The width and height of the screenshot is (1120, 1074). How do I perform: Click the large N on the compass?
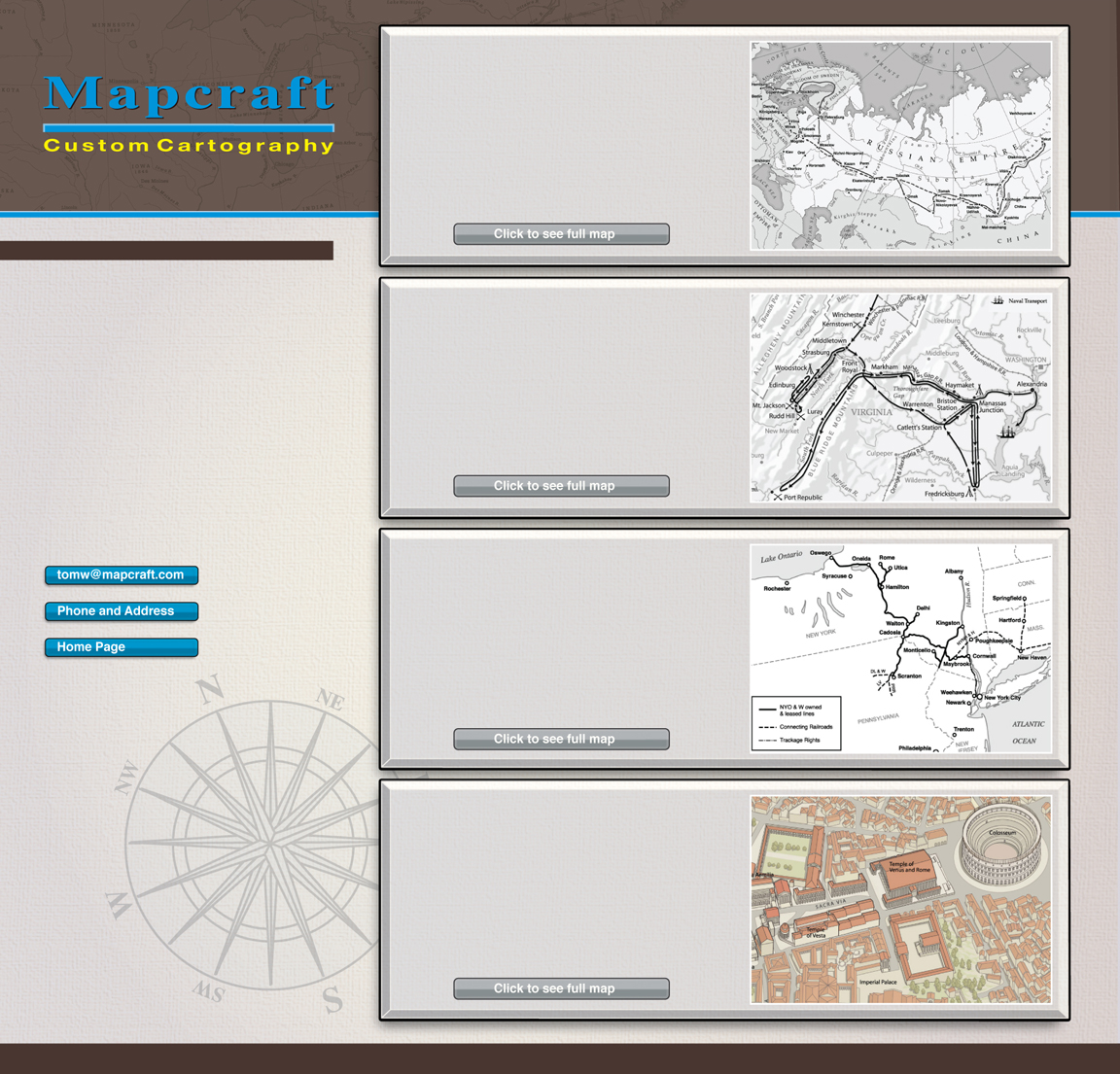[x=211, y=691]
